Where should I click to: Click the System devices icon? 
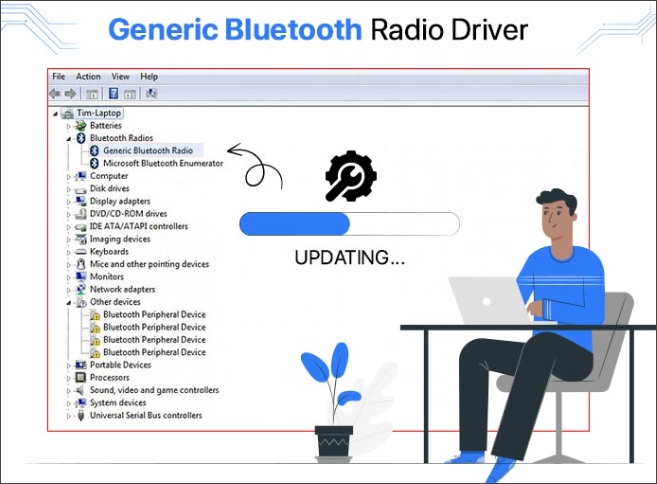tap(80, 403)
